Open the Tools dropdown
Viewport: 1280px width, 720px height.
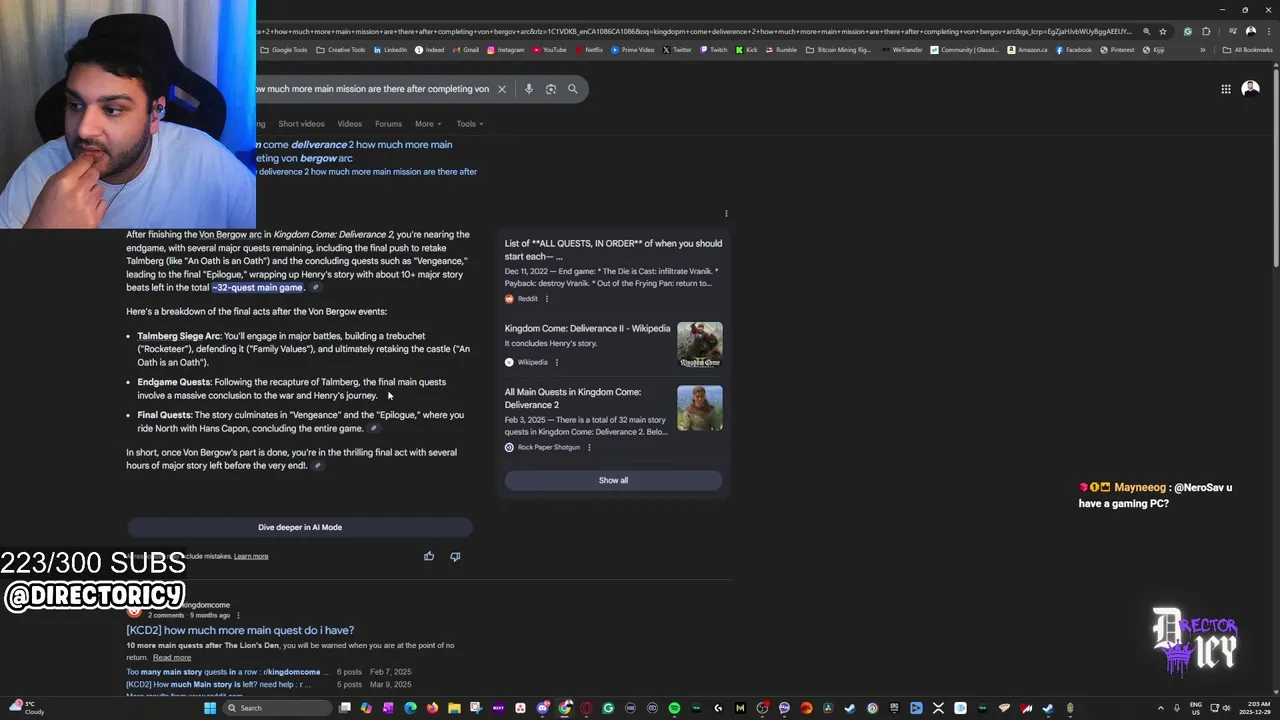coord(470,124)
